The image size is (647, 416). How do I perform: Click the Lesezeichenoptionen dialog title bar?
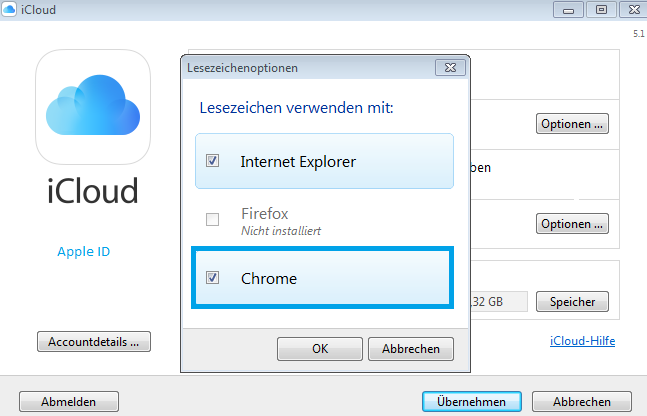[x=300, y=68]
